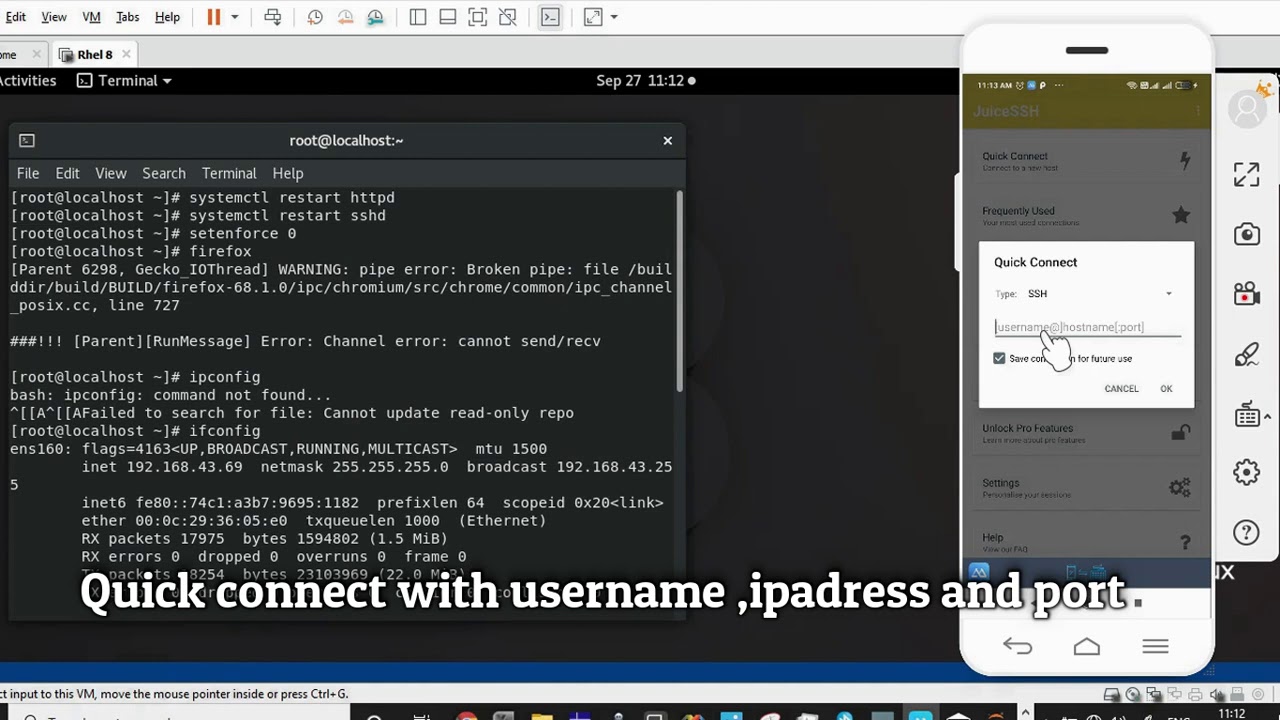
Task: Open the File menu in the terminal window
Action: click(28, 173)
